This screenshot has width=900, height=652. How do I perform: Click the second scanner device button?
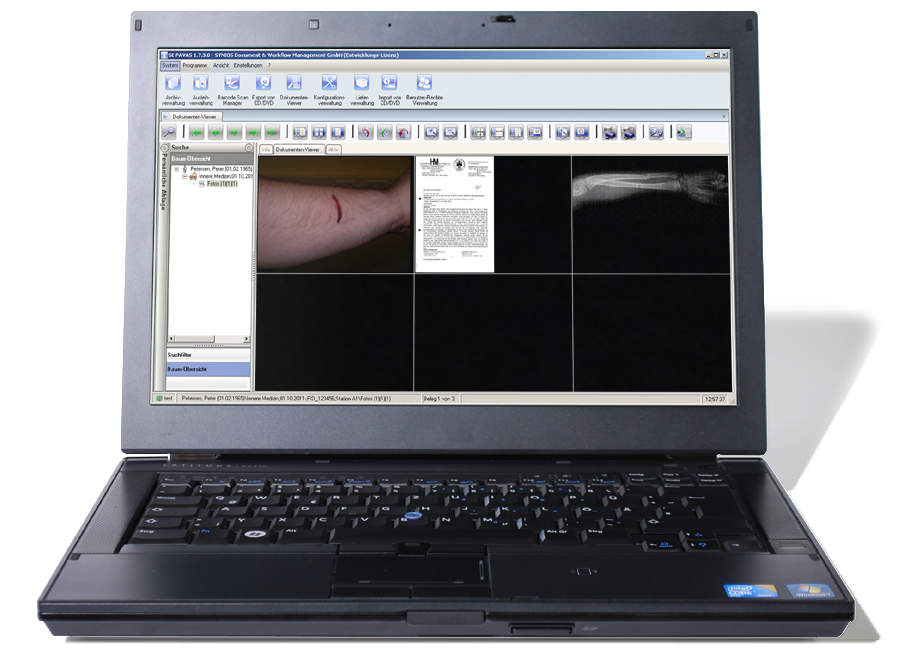pos(629,133)
